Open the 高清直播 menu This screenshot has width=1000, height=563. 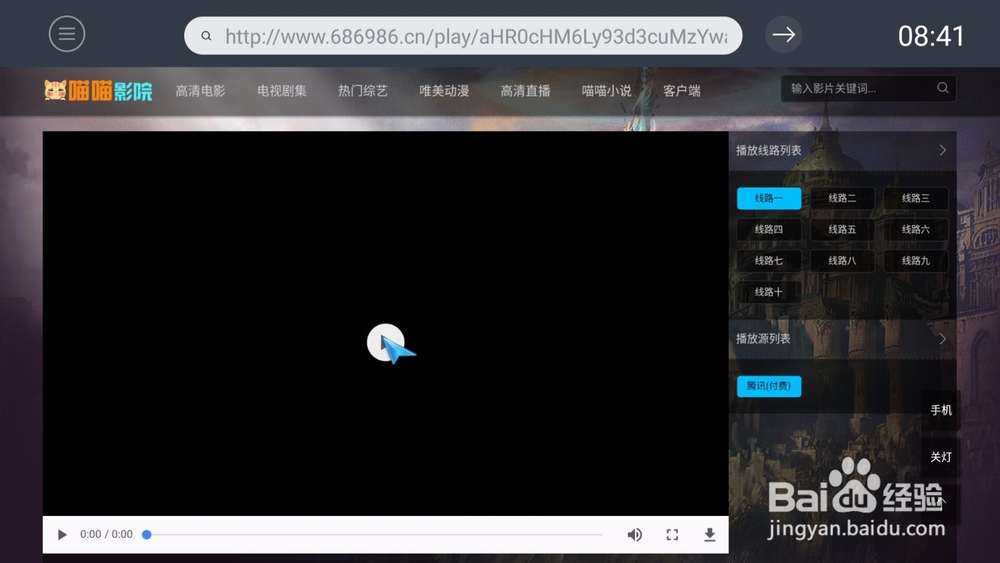525,91
